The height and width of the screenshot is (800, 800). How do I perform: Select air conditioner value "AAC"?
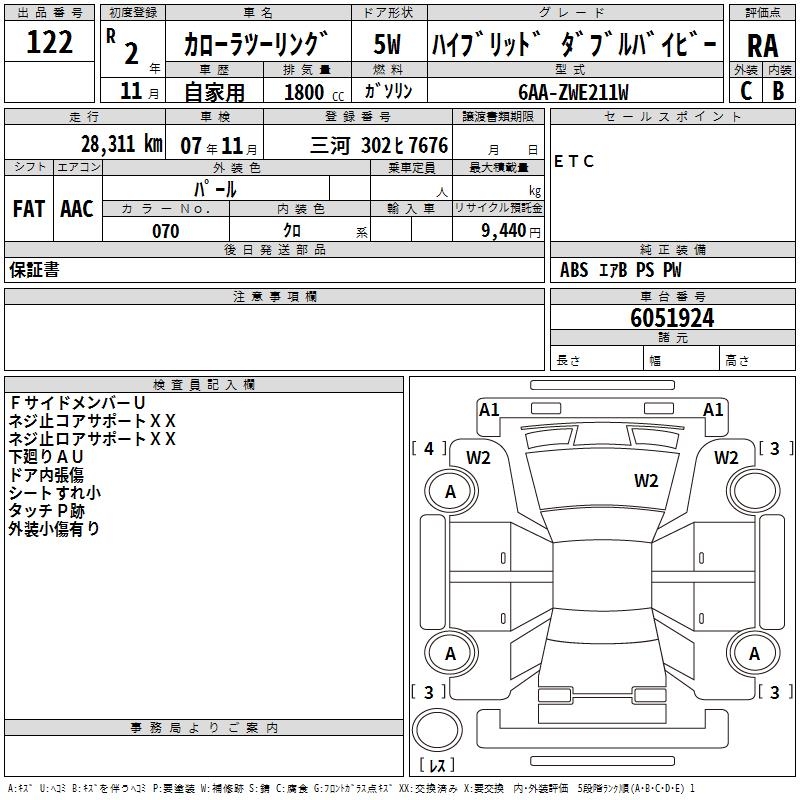(77, 209)
